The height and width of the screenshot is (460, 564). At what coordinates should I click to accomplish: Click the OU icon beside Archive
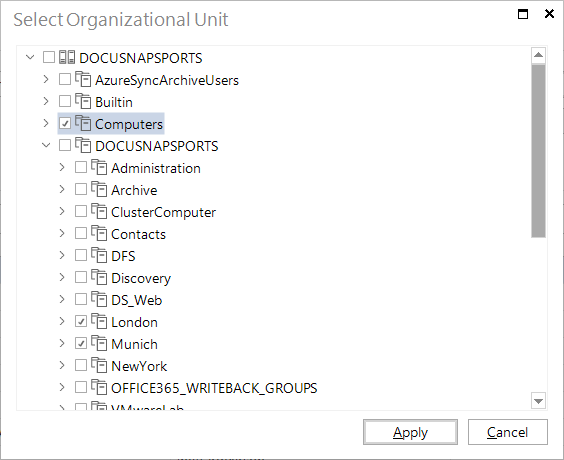coord(99,189)
